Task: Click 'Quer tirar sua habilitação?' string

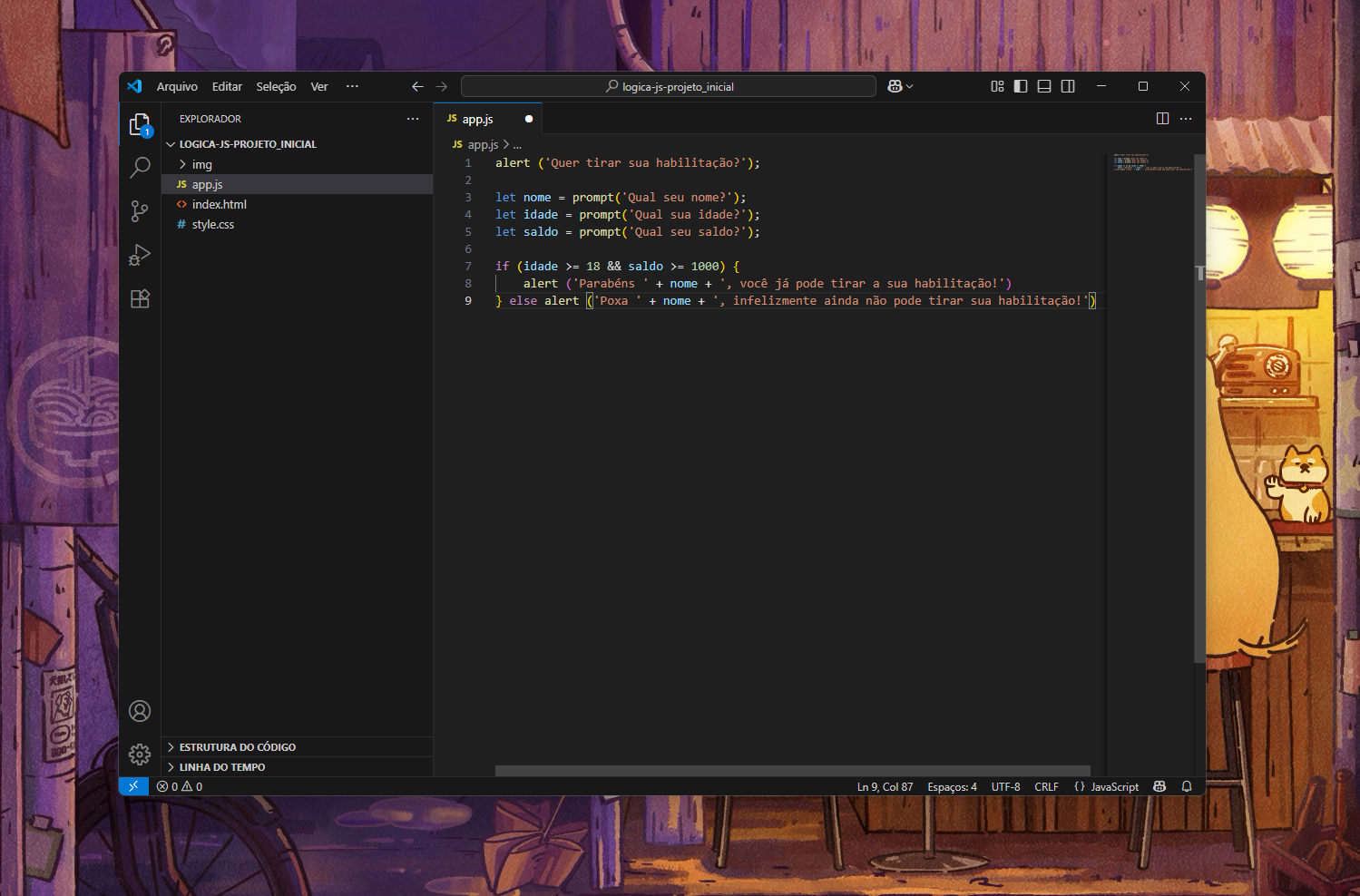Action: [x=645, y=162]
